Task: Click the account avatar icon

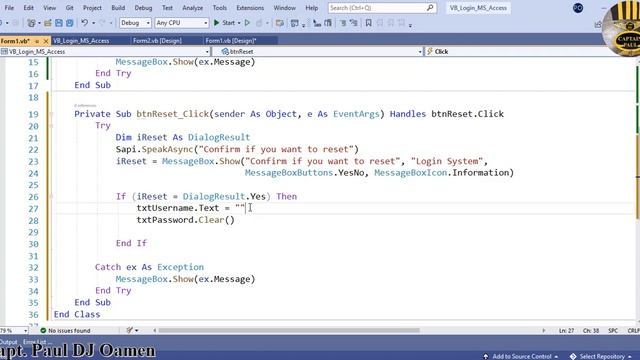Action: (x=578, y=8)
